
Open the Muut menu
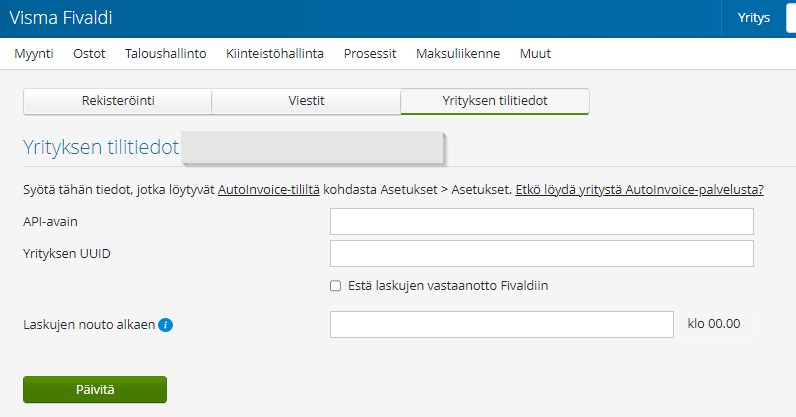point(535,54)
